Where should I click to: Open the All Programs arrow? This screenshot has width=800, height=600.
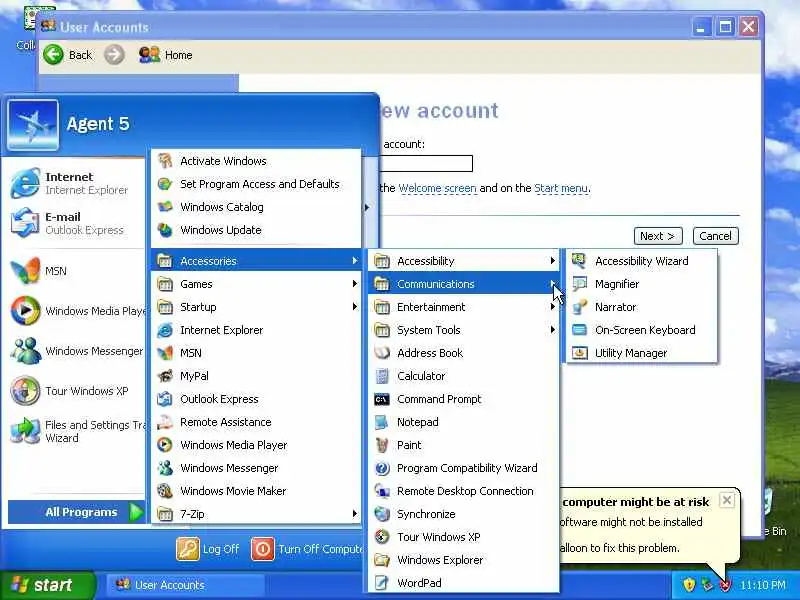tap(136, 512)
